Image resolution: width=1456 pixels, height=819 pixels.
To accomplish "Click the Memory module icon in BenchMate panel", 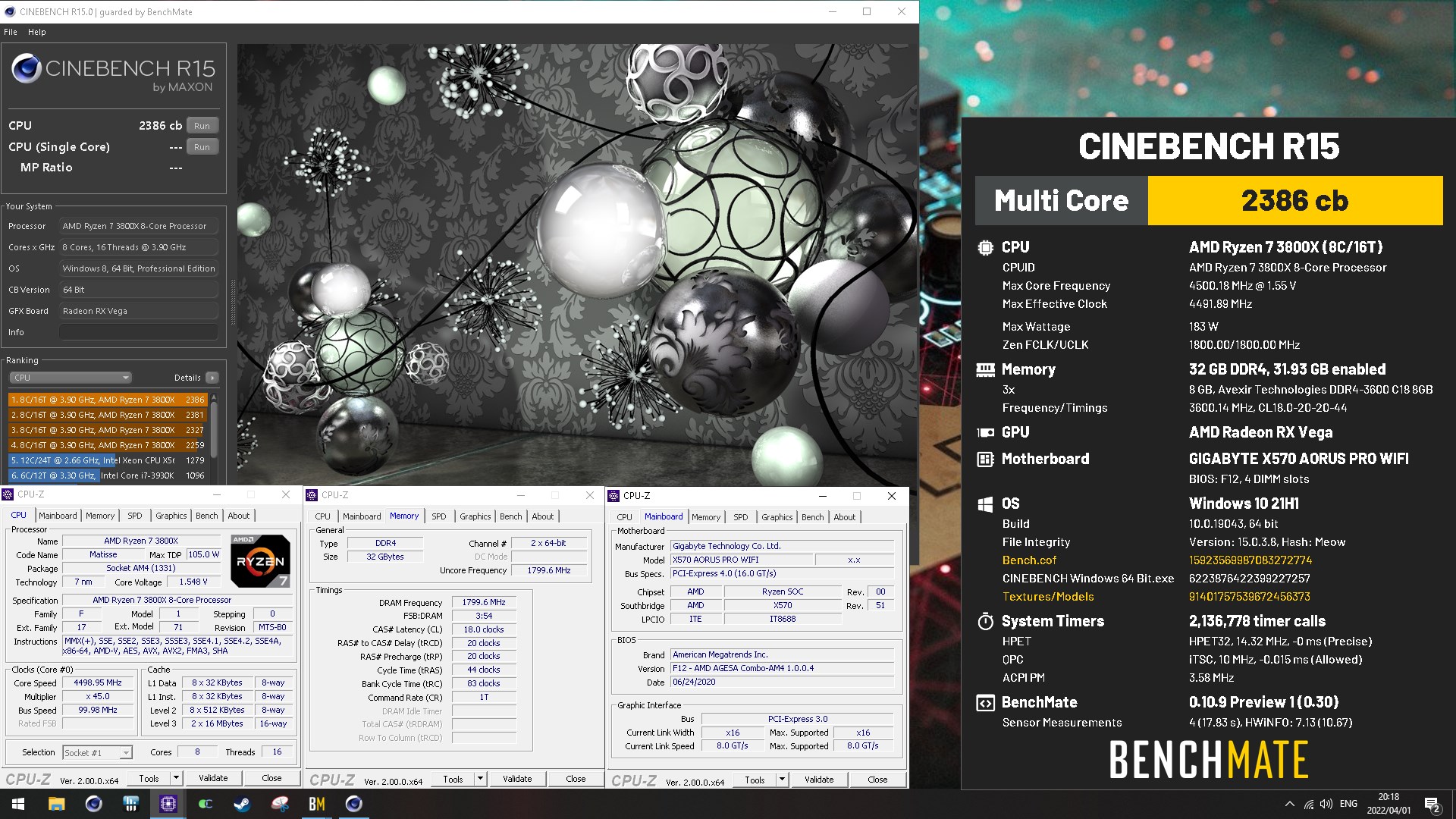I will (985, 369).
